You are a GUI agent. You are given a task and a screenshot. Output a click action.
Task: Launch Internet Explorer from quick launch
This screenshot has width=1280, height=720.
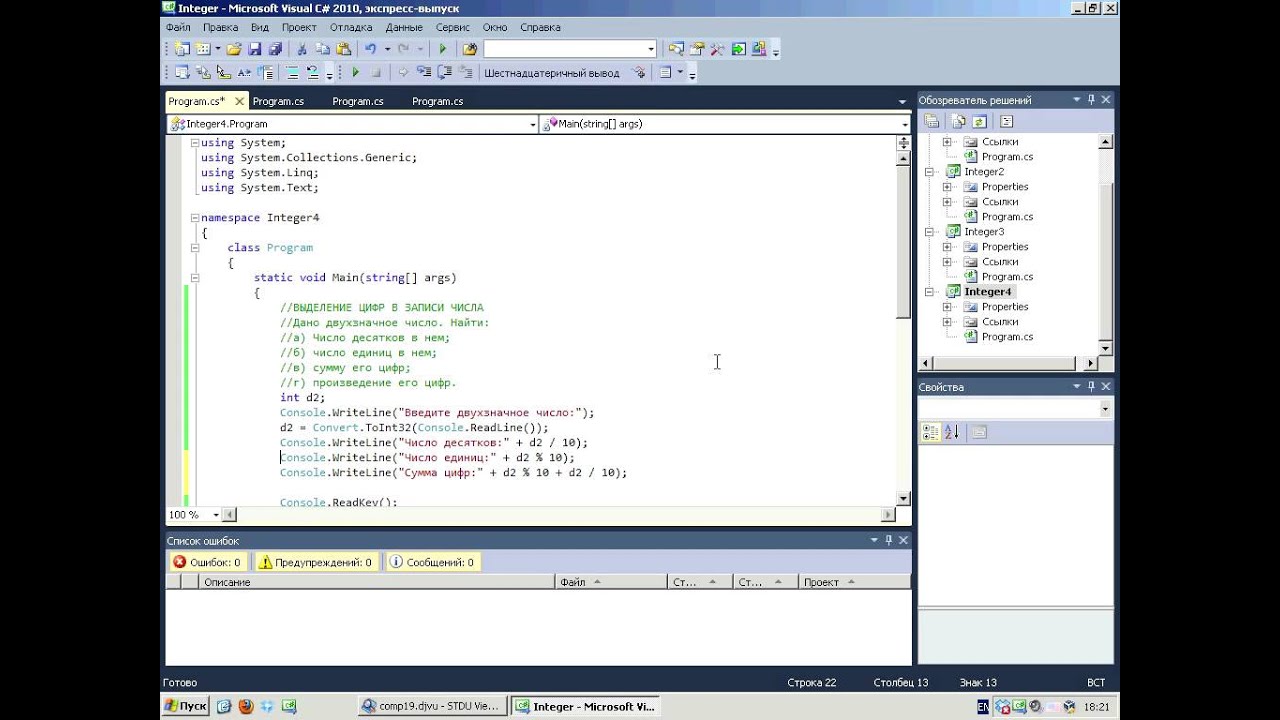click(225, 706)
